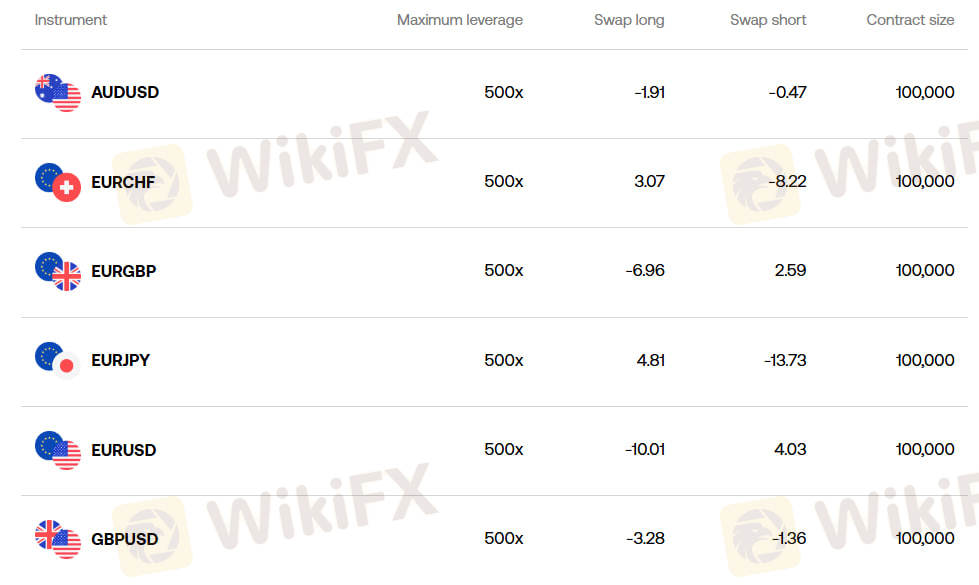This screenshot has height=585, width=979.
Task: Sort by Maximum leverage column header
Action: 459,20
